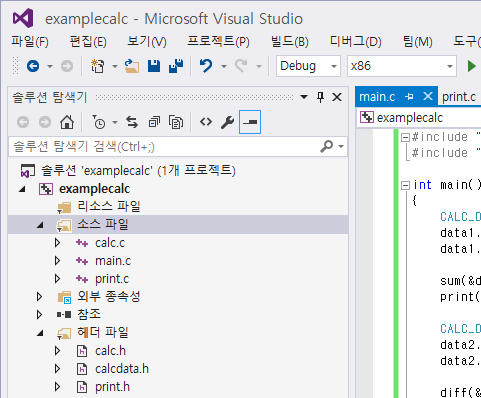Viewport: 481px width, 398px height.
Task: Collapse the 소스 파일 folder
Action: coord(40,225)
